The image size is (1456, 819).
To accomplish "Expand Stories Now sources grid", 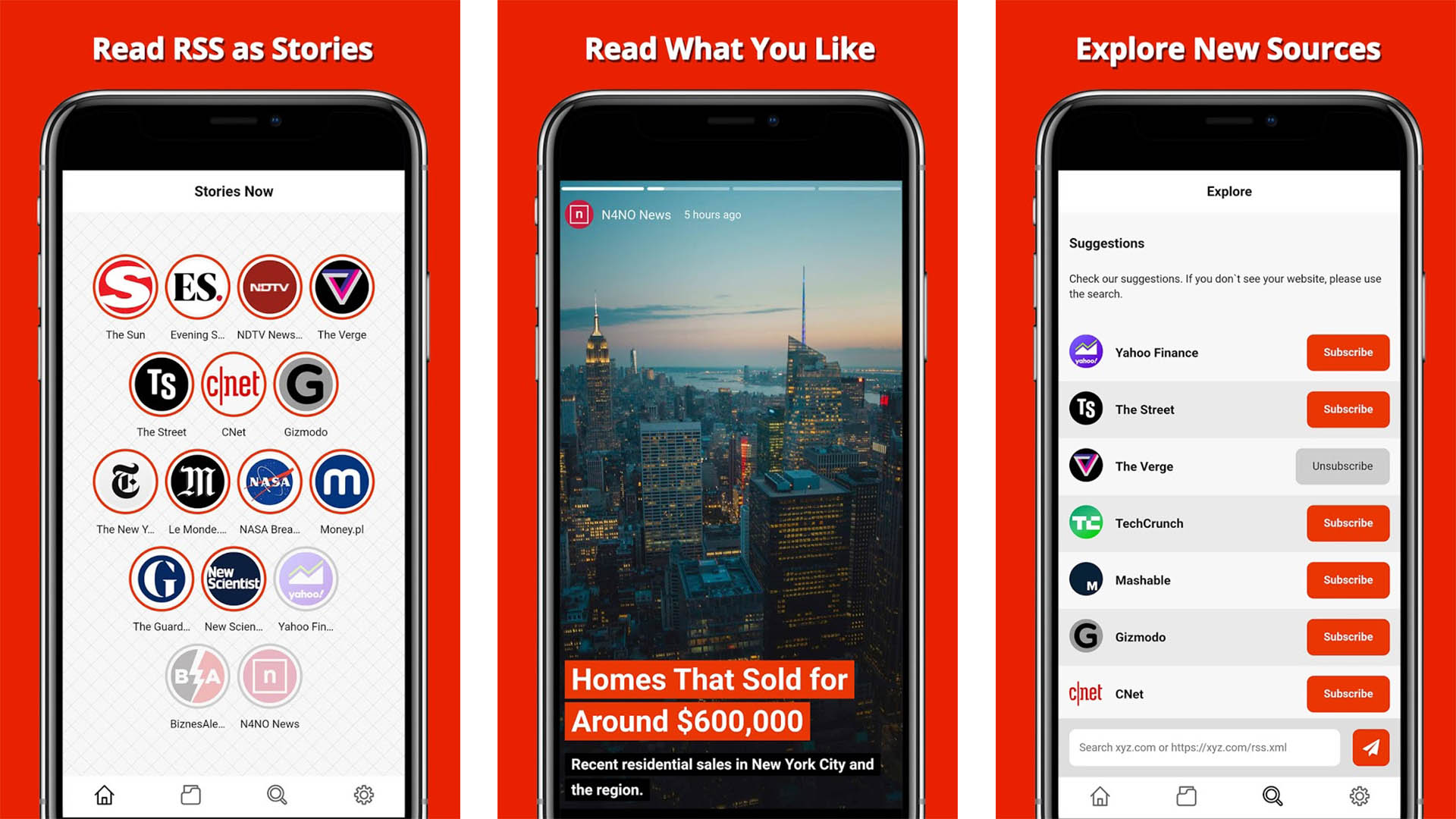I will click(232, 491).
